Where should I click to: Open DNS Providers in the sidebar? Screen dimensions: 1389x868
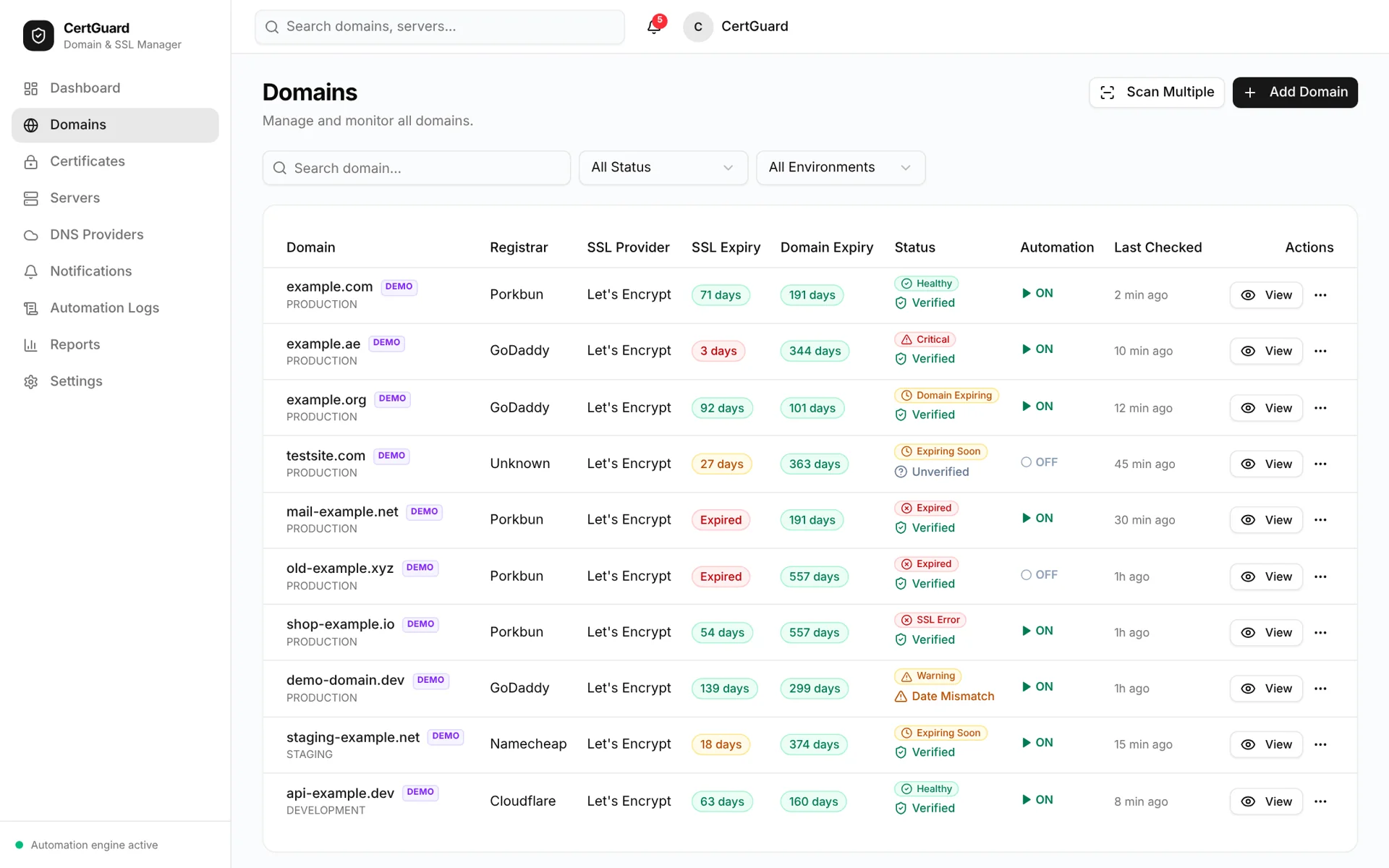click(x=115, y=234)
